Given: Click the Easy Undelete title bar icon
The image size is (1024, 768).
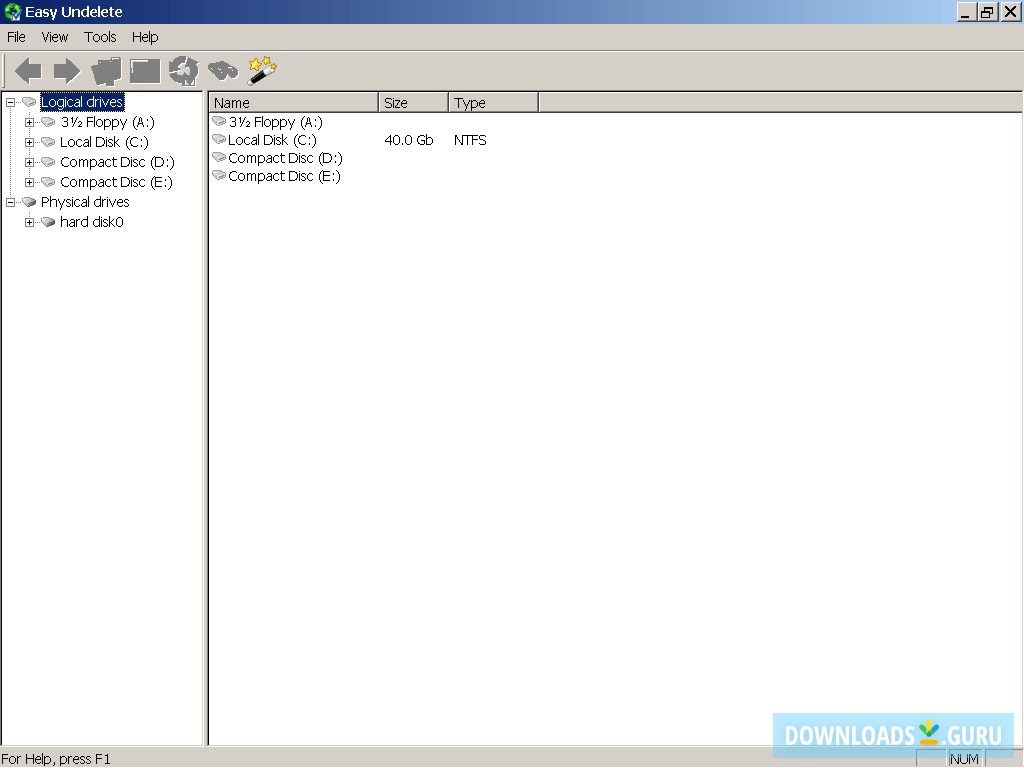Looking at the screenshot, I should point(11,11).
